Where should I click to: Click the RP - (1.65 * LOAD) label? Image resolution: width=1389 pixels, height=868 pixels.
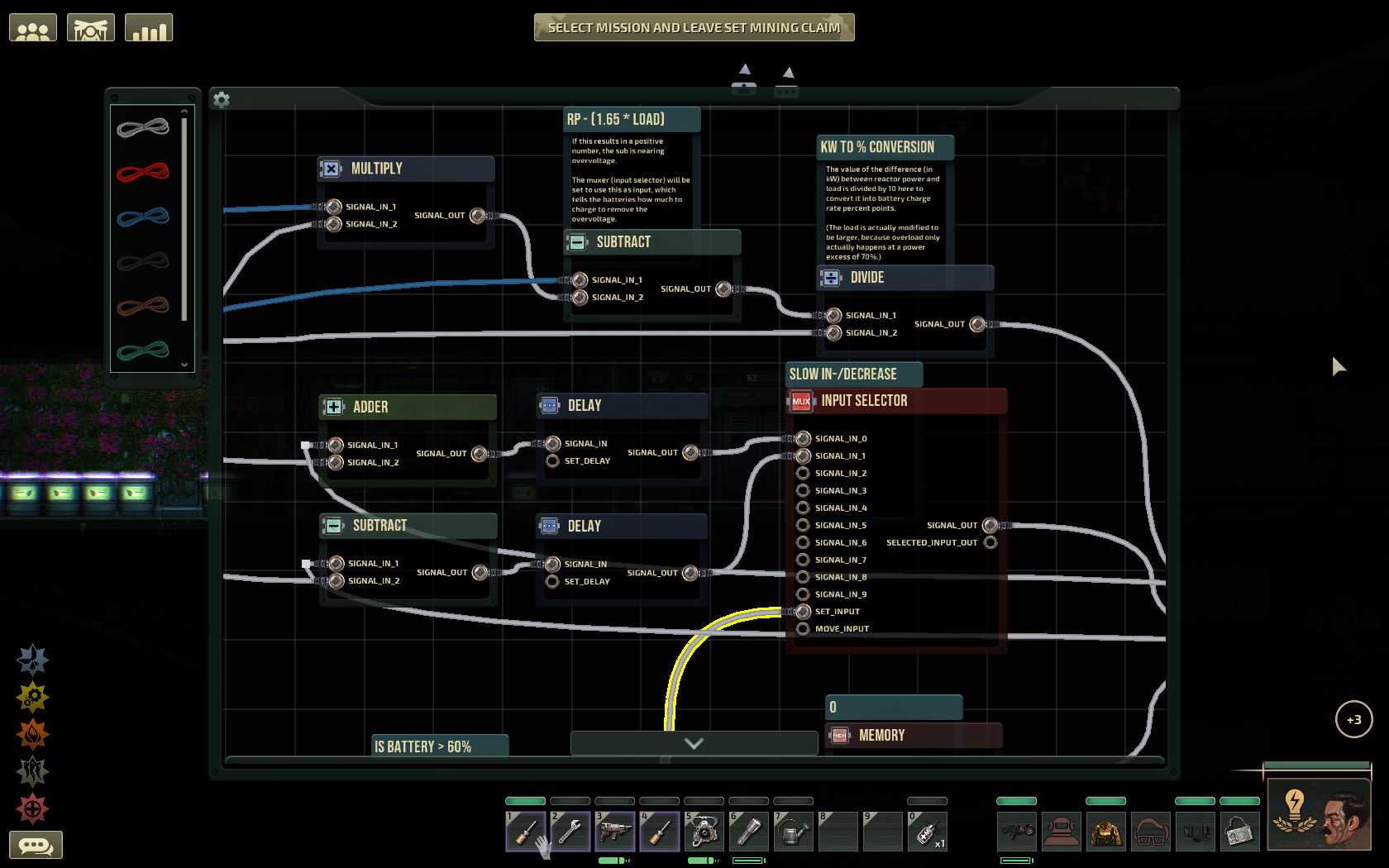click(x=632, y=119)
